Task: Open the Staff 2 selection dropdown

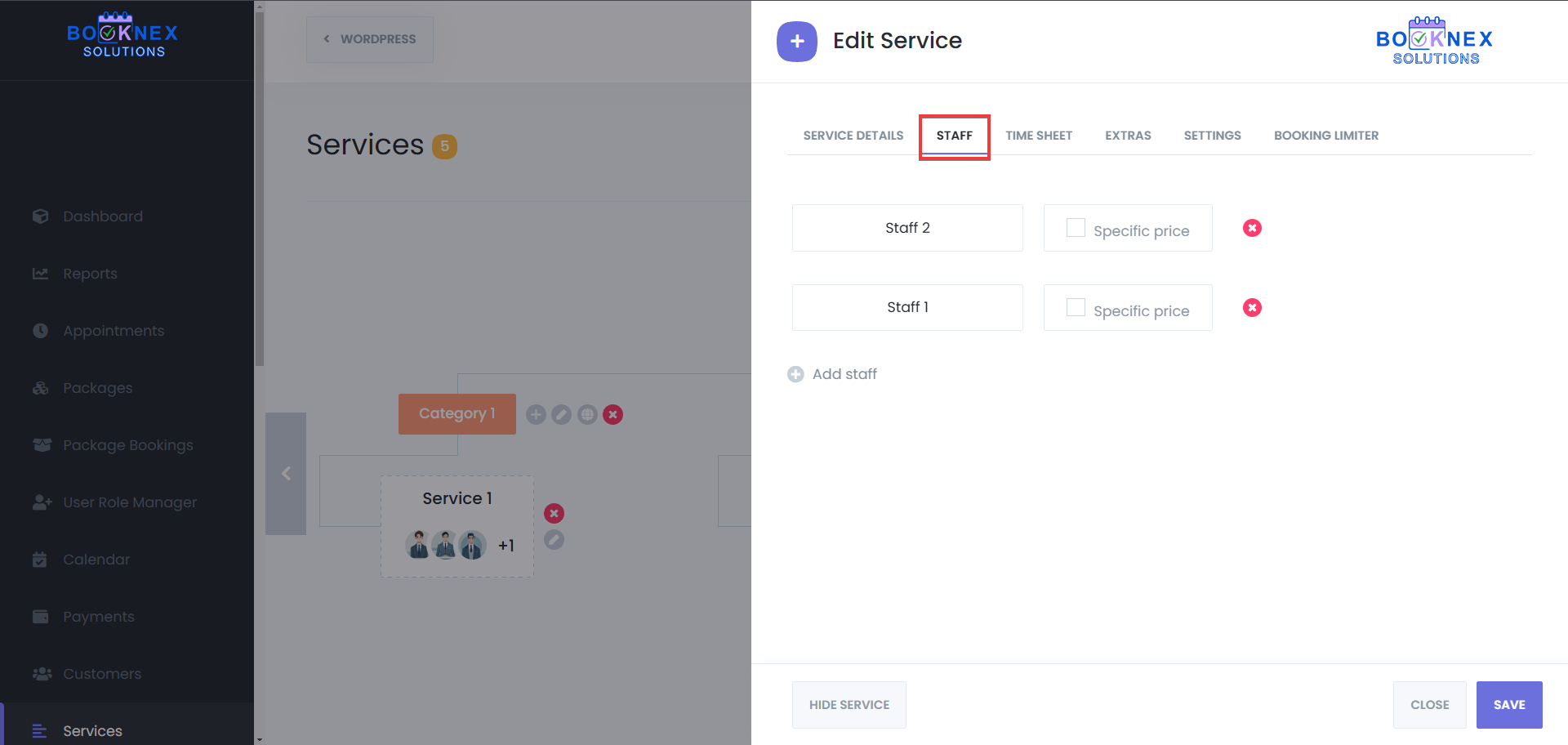Action: click(906, 228)
